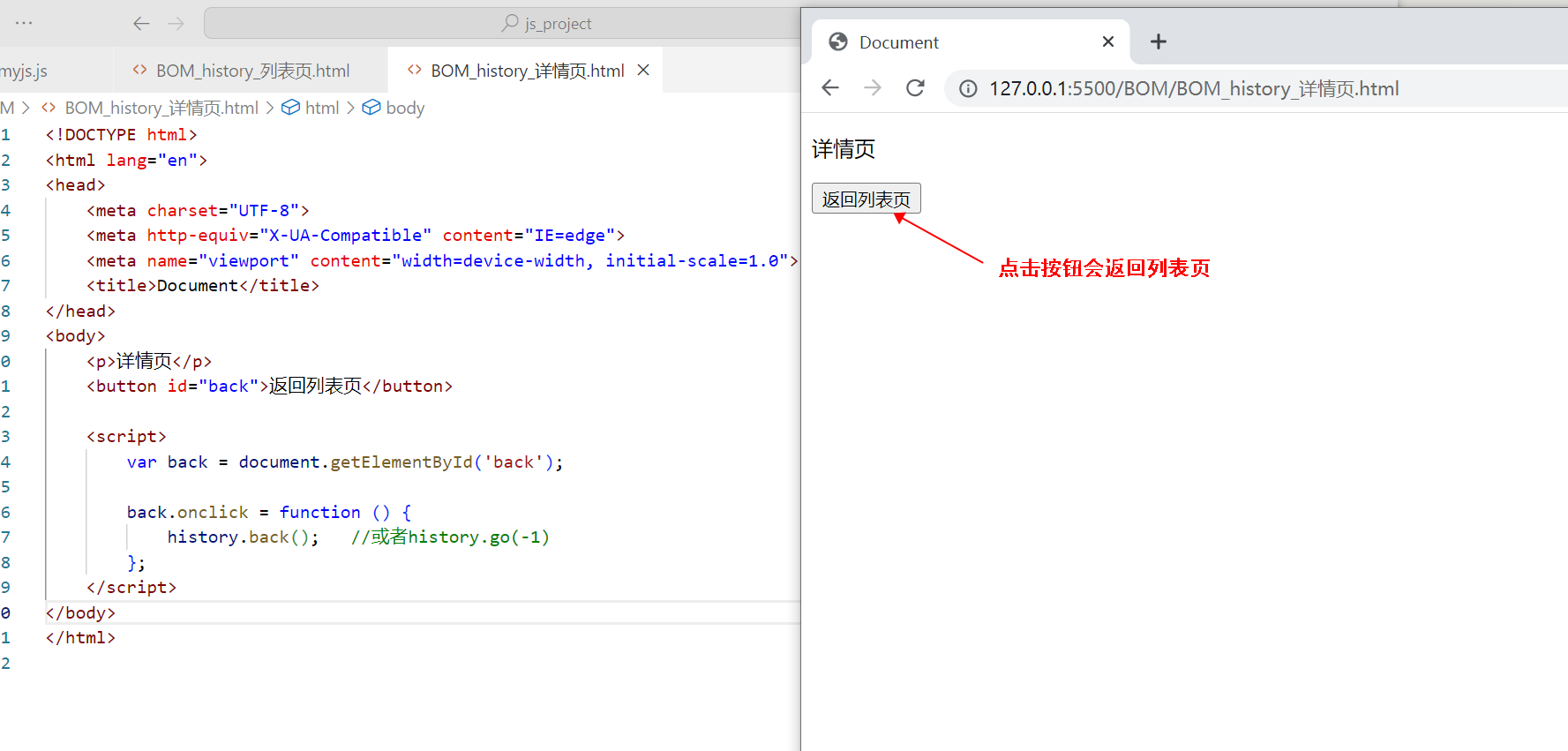
Task: Click the HTML file icon in breadcrumb
Action: (49, 108)
